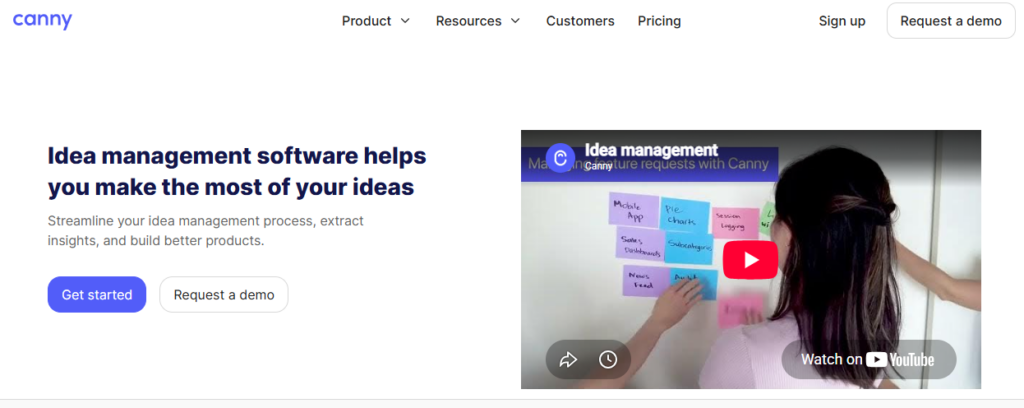This screenshot has height=408, width=1024.
Task: Go to the Pricing page
Action: 659,21
